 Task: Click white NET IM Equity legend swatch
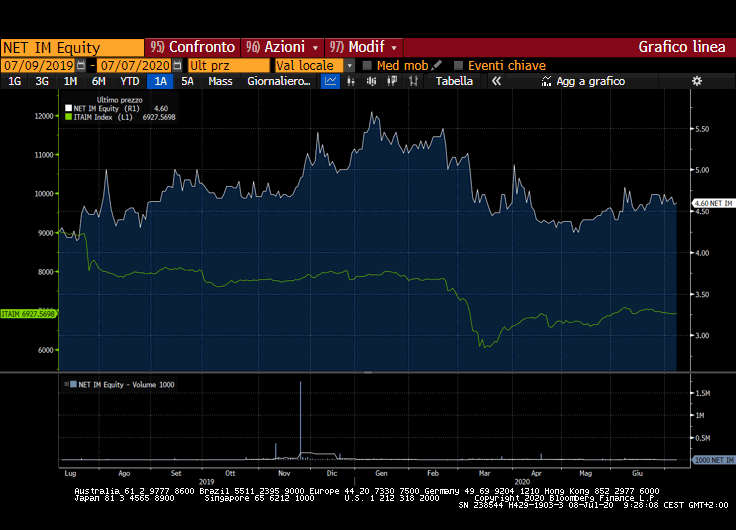click(68, 108)
